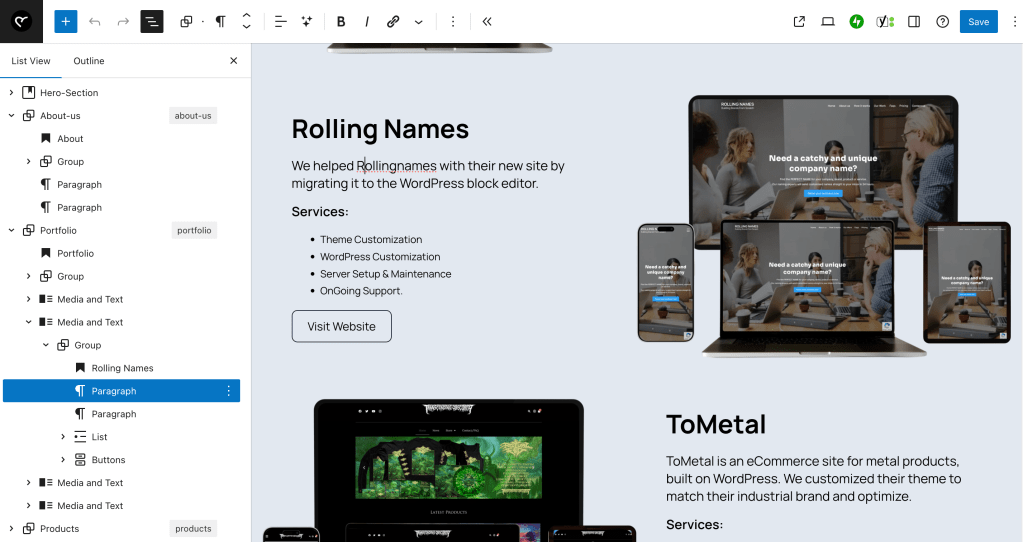
Task: Click the Visit Website button
Action: 341,326
